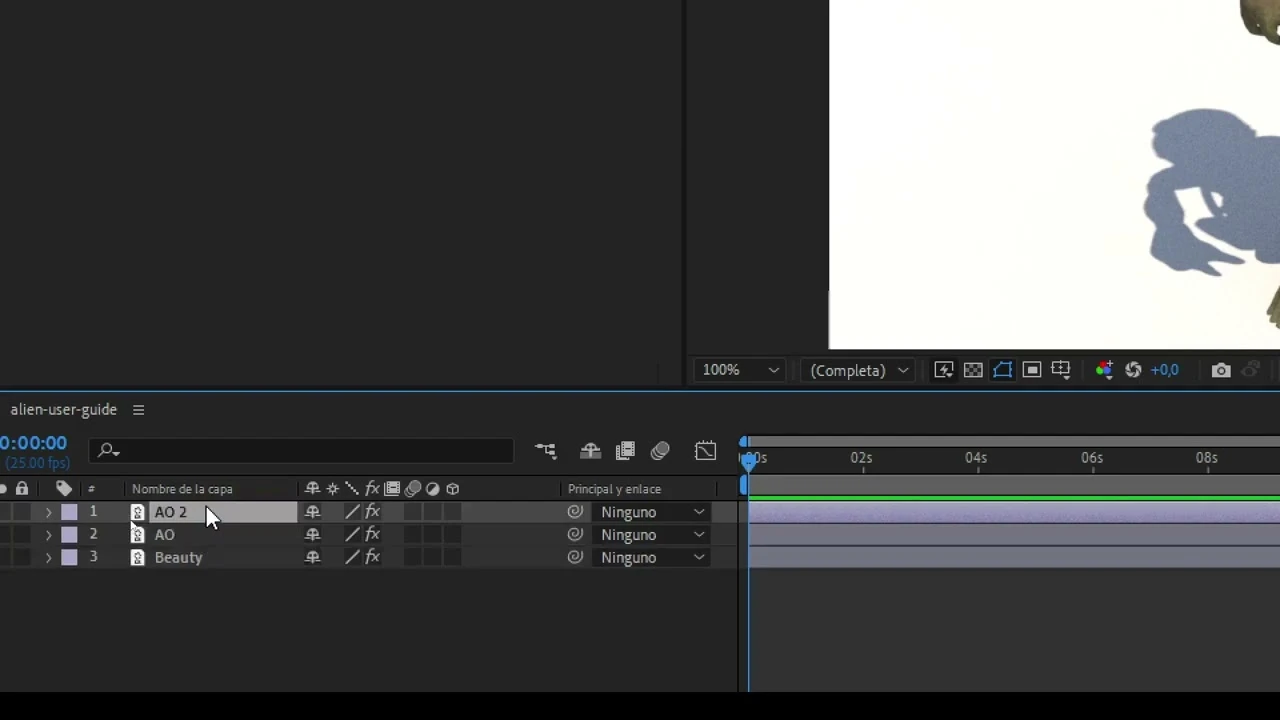Expand the AO layer properties
1280x720 pixels.
point(48,535)
